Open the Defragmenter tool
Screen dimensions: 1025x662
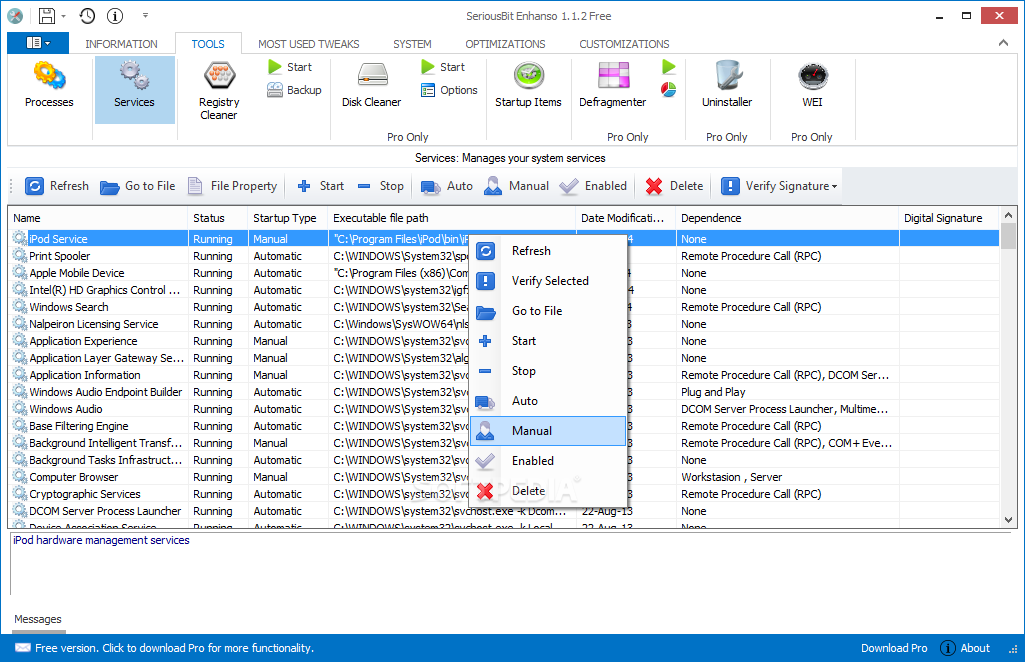coord(613,85)
